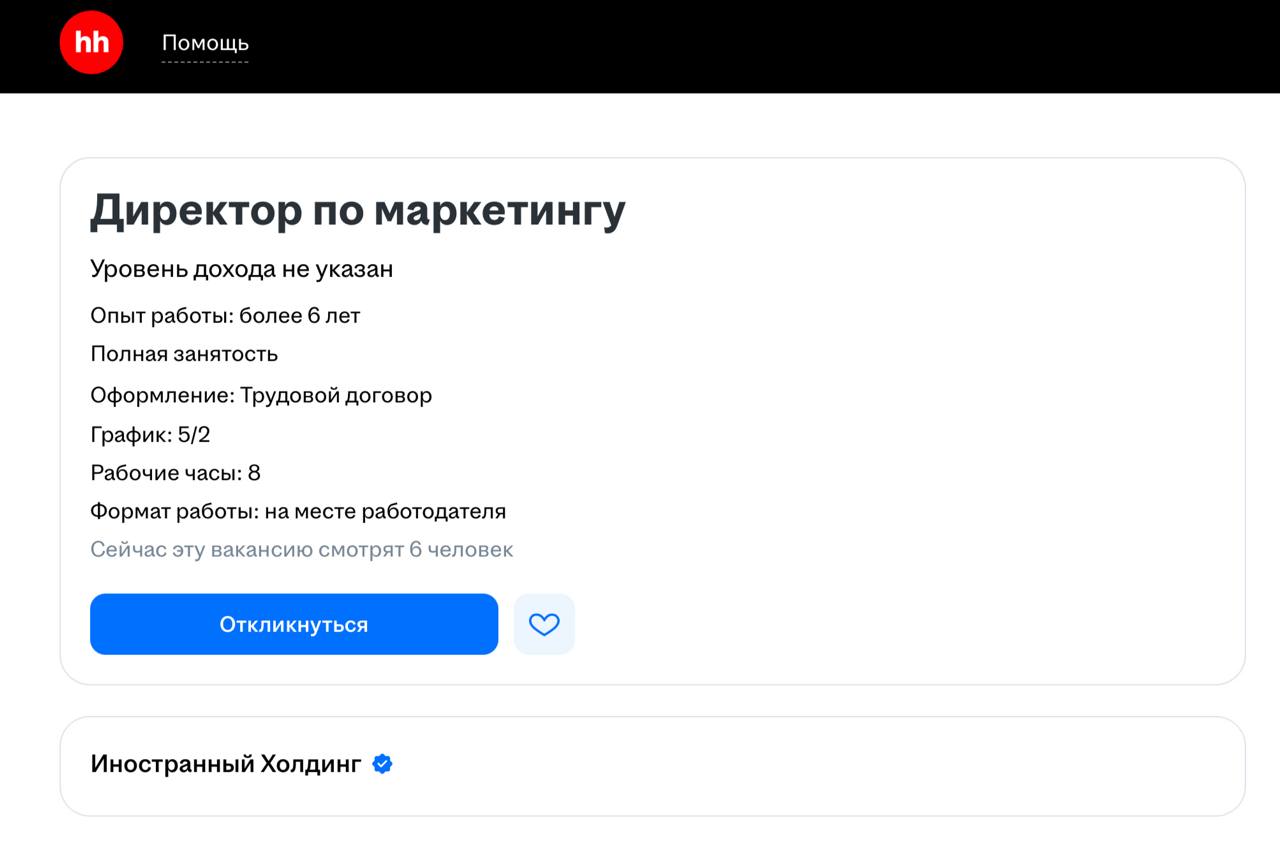
Task: Click the График: 5/2 line
Action: pyautogui.click(x=150, y=434)
